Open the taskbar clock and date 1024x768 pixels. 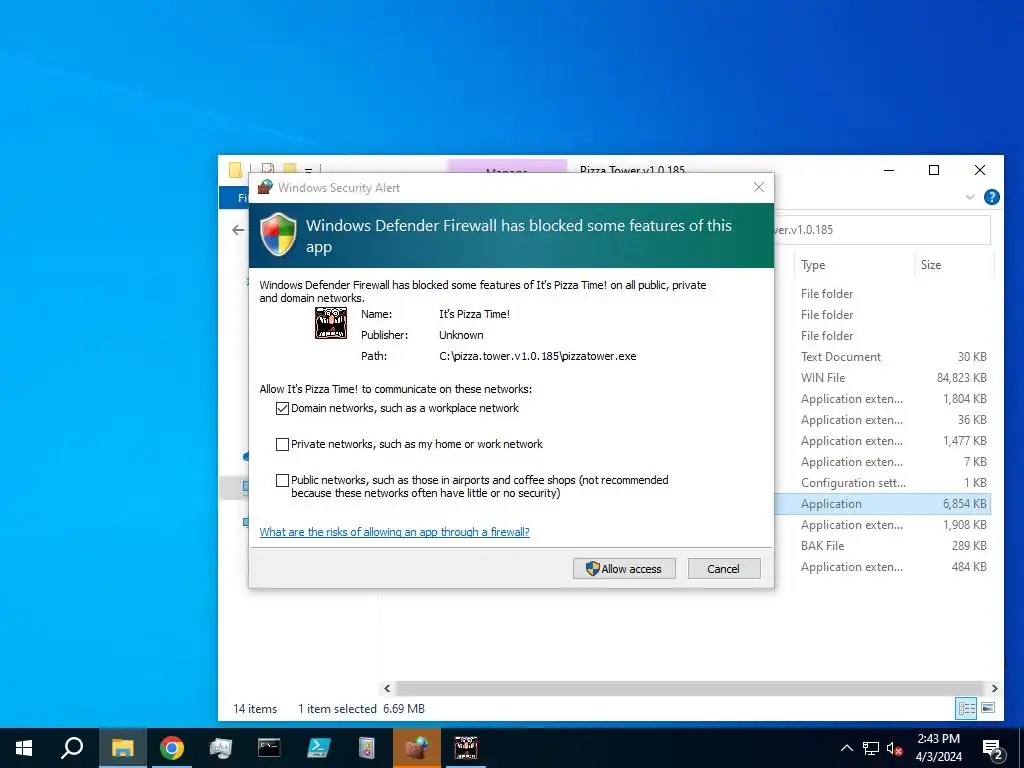[x=938, y=748]
